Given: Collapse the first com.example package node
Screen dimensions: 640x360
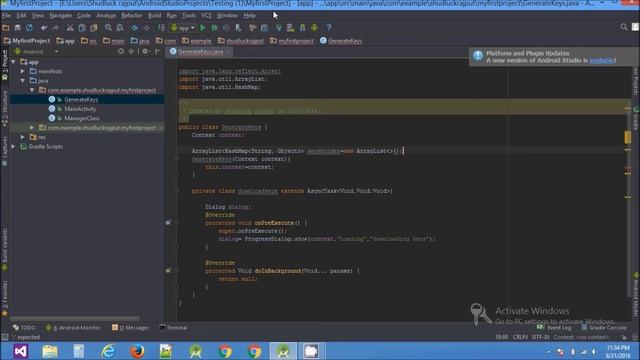Looking at the screenshot, I should click(32, 90).
